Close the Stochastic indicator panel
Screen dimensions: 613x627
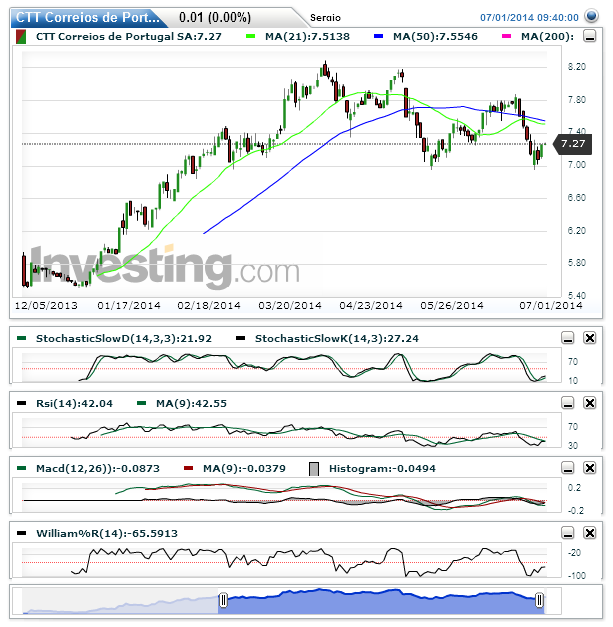pyautogui.click(x=589, y=338)
